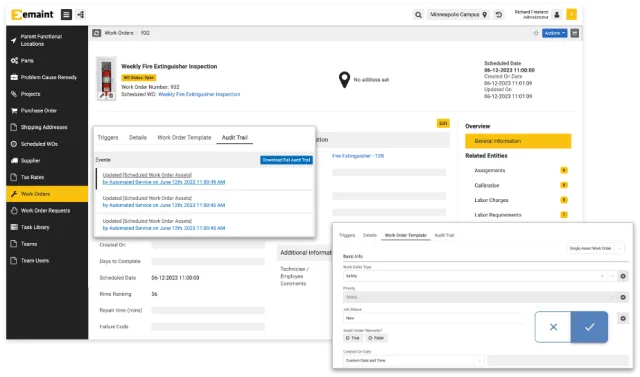Click the Work Orders breadcrumb
The image size is (640, 377).
[x=119, y=33]
